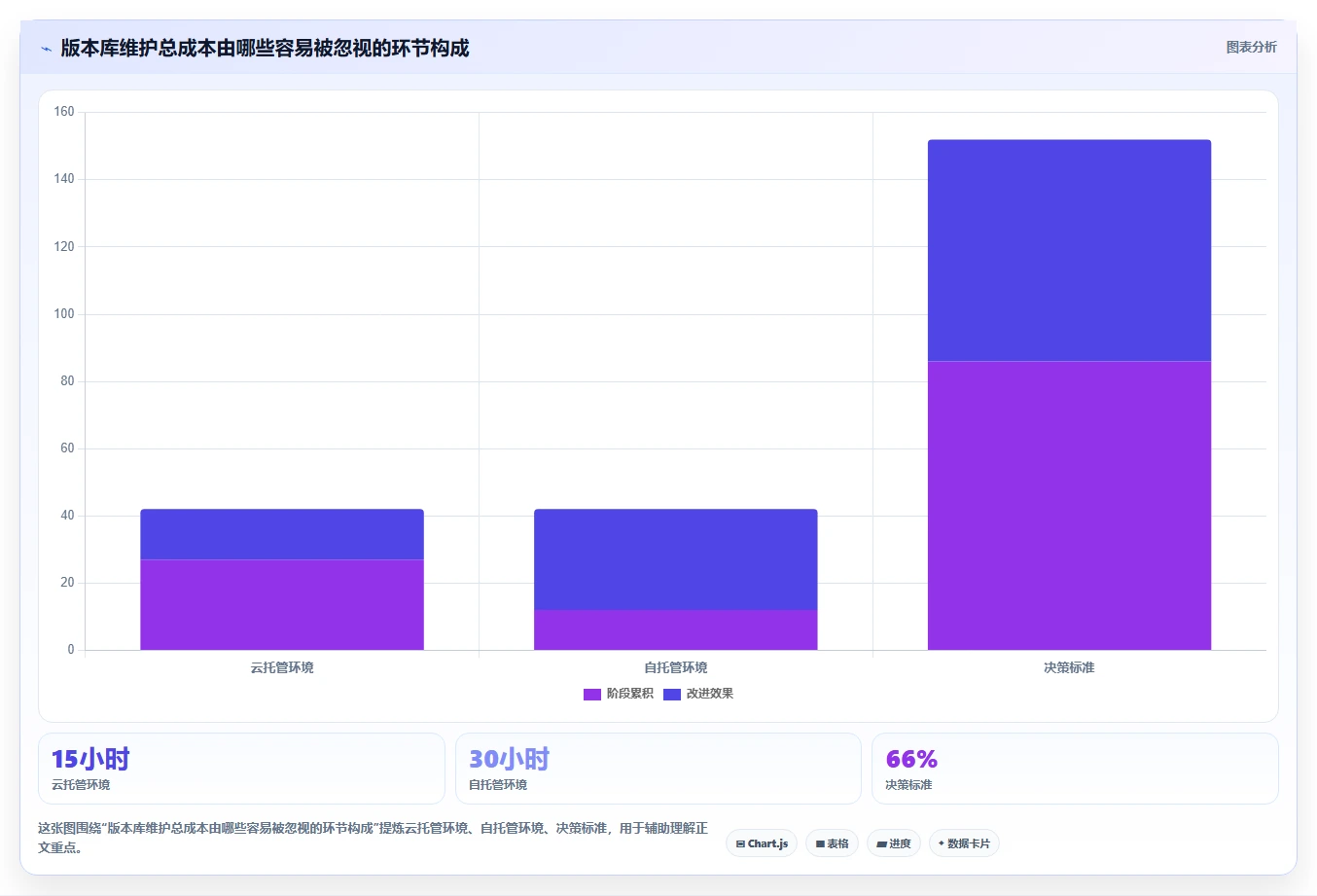Screen dimensions: 1317x896
Task: Click the 15小时 stat value
Action: [90, 759]
